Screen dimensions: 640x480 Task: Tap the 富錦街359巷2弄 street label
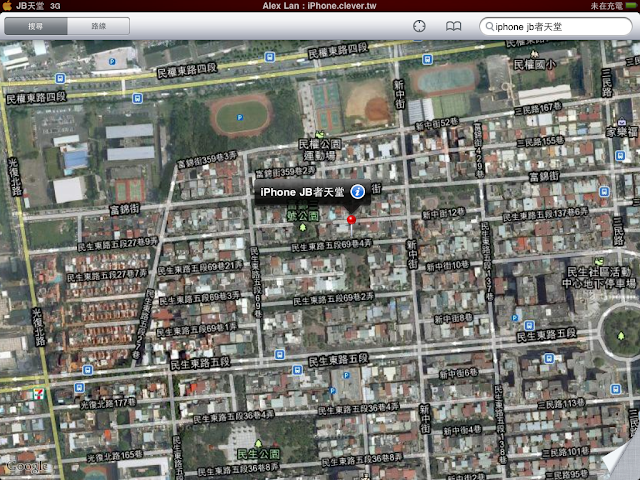click(x=285, y=172)
